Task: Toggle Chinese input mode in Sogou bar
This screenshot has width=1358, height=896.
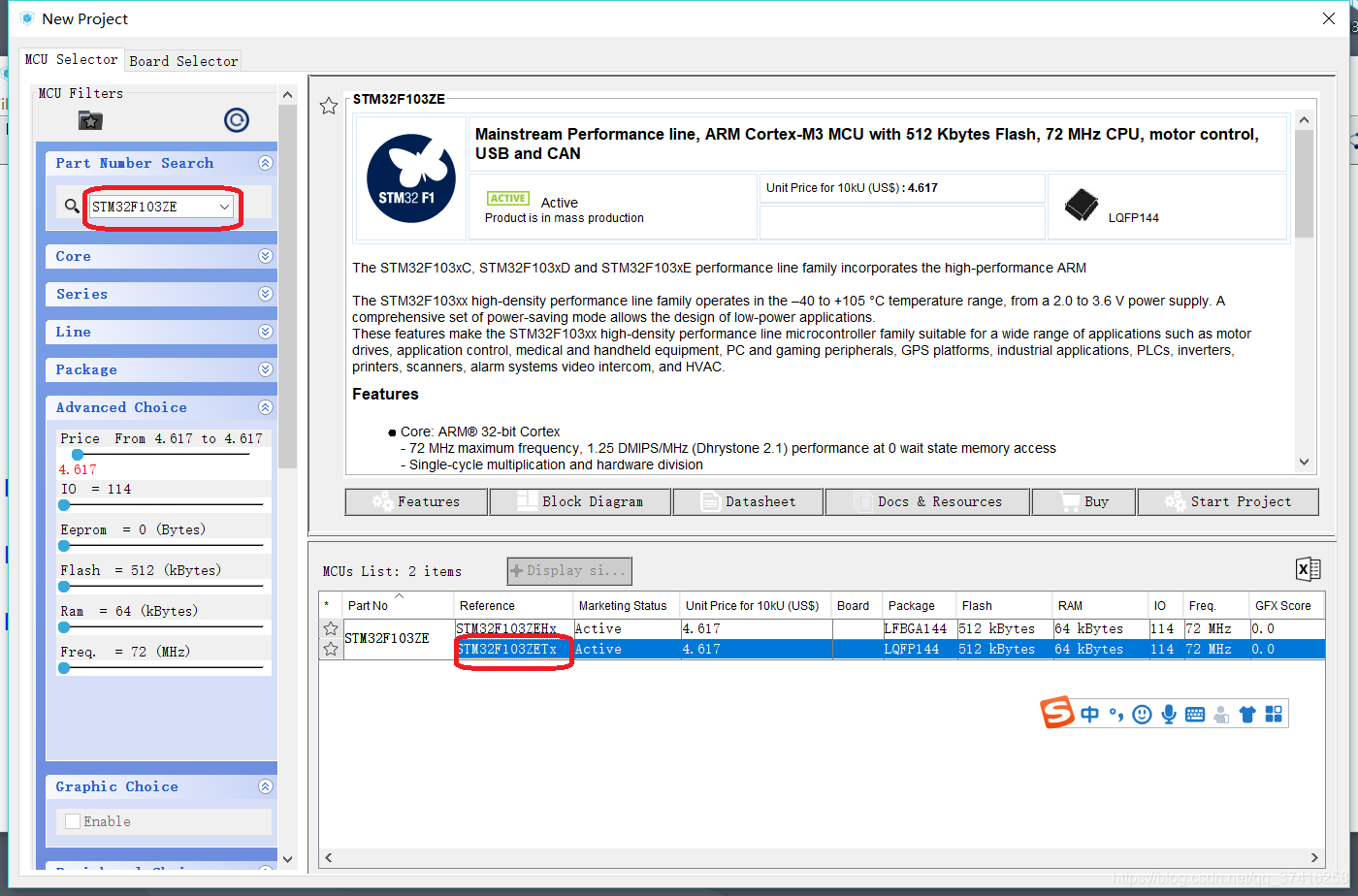Action: [1090, 714]
